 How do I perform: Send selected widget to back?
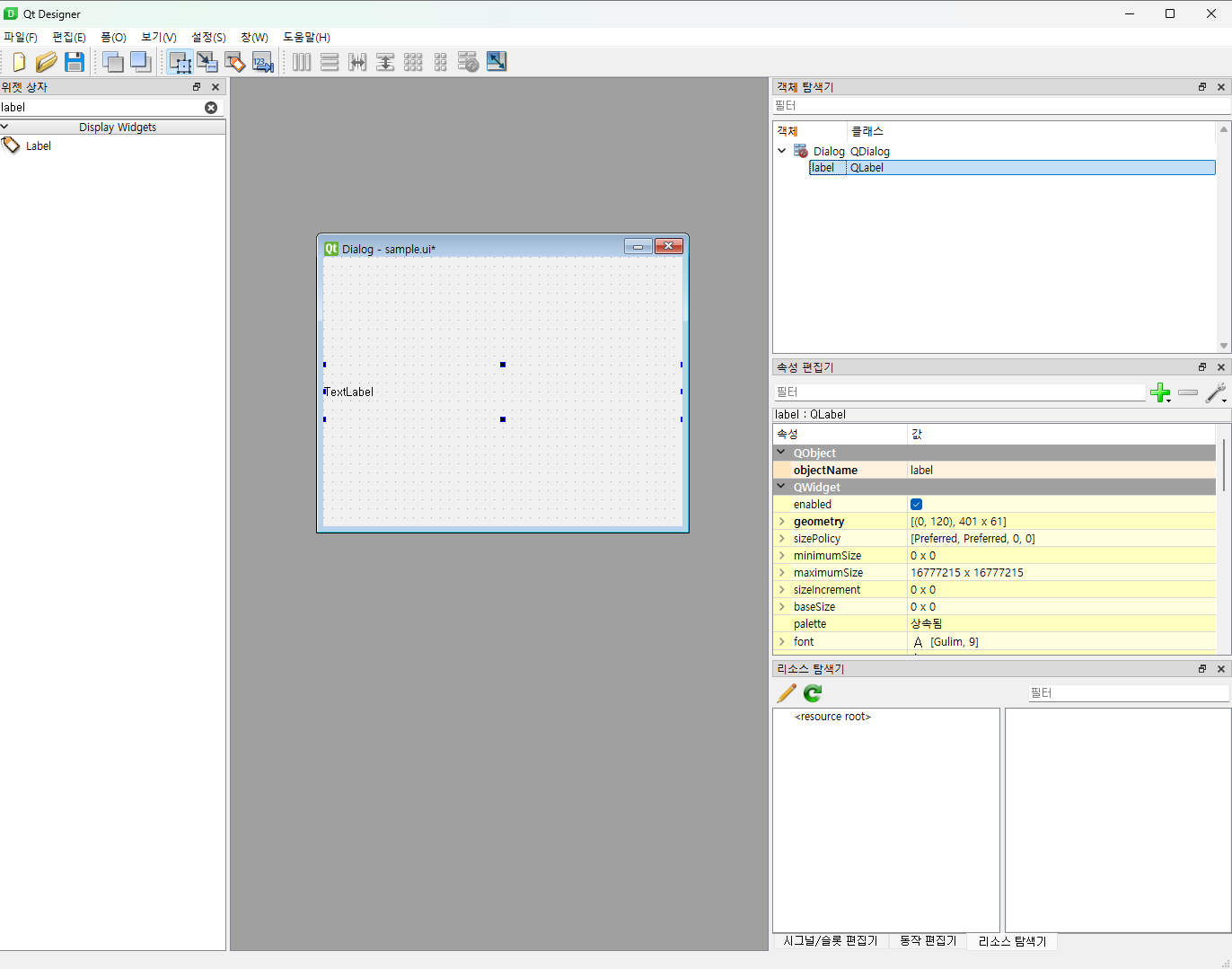click(x=113, y=62)
